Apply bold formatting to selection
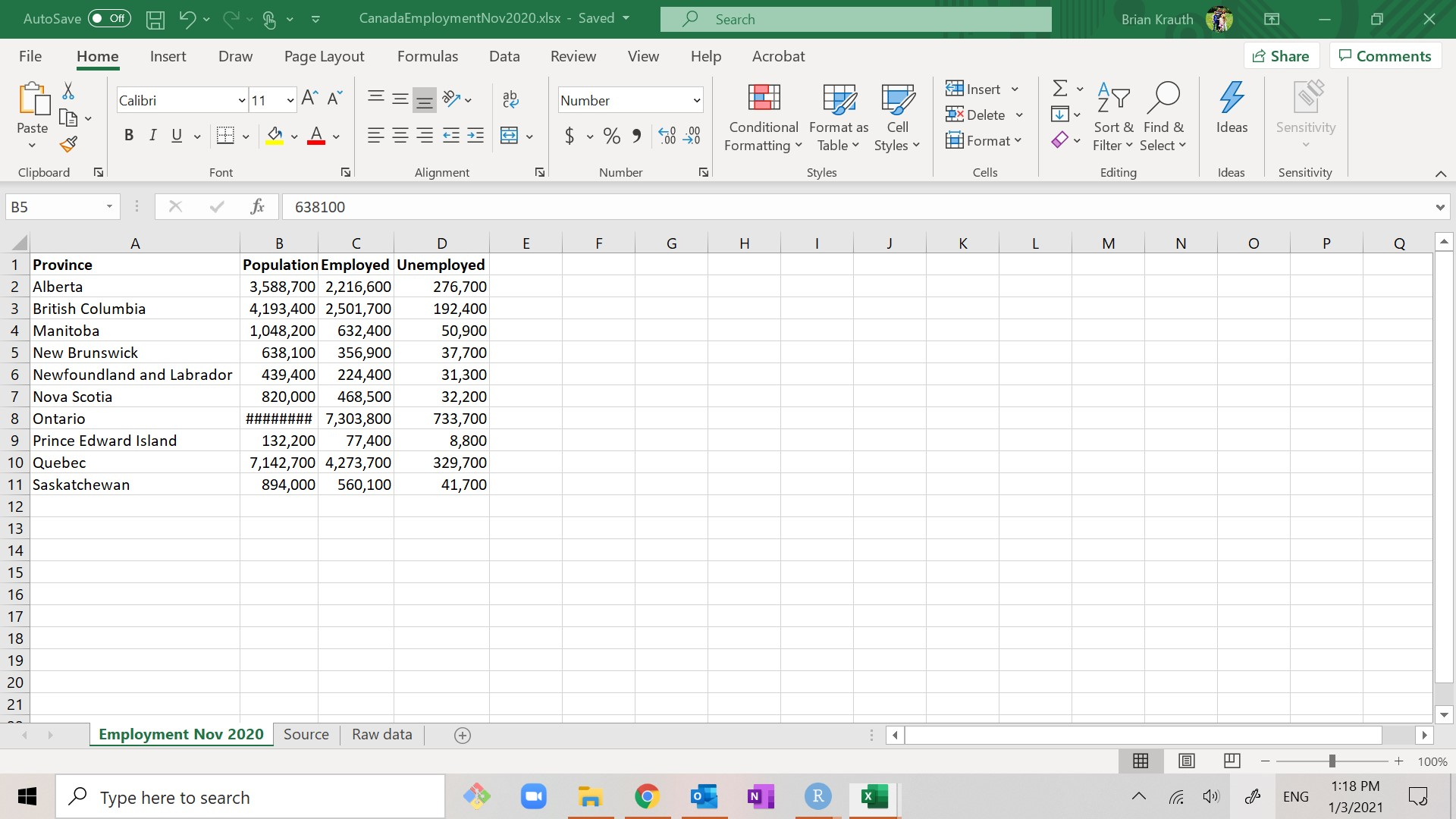Screen dimensions: 1456x819 (128, 135)
